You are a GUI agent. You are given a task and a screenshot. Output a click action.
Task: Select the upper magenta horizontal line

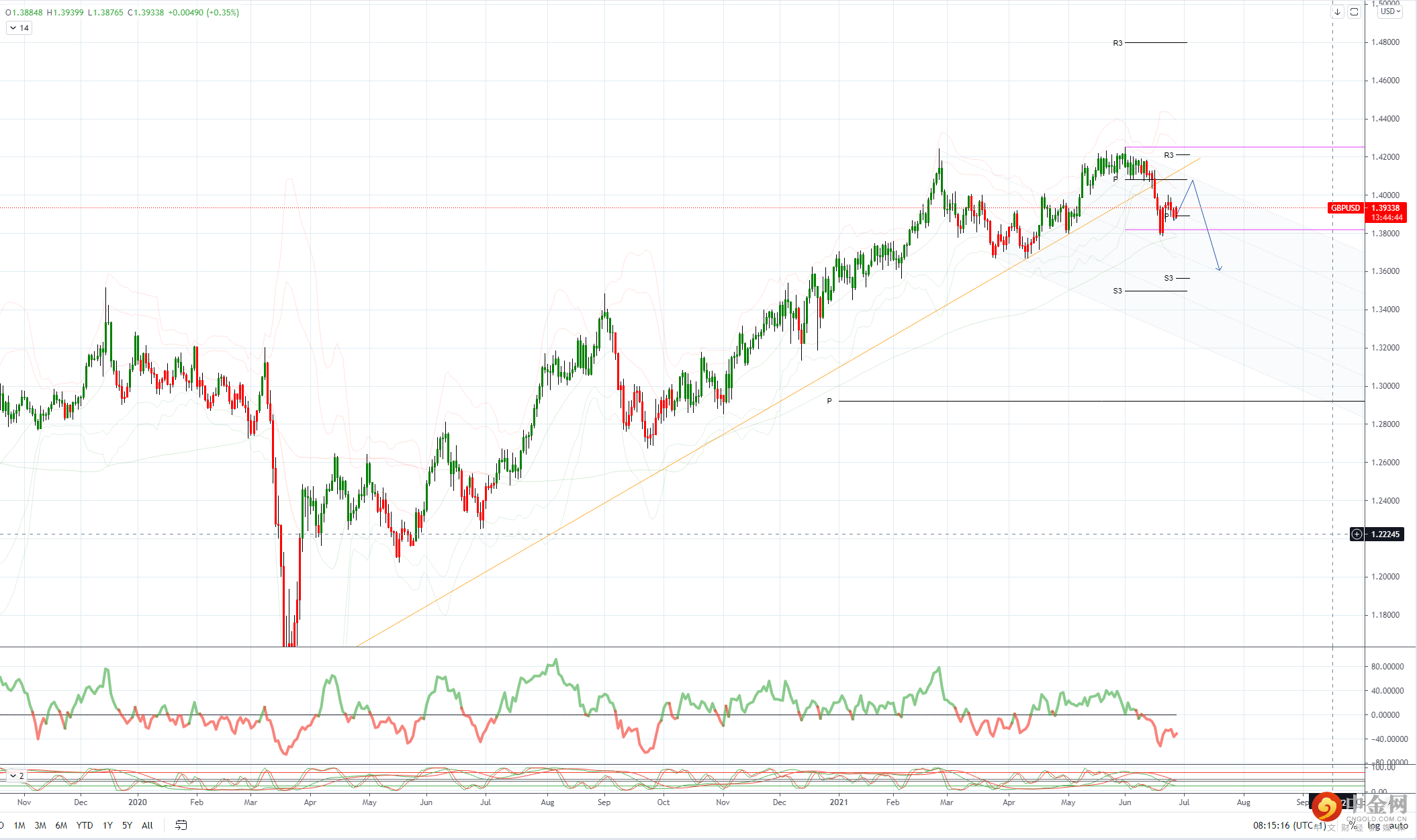point(1276,147)
